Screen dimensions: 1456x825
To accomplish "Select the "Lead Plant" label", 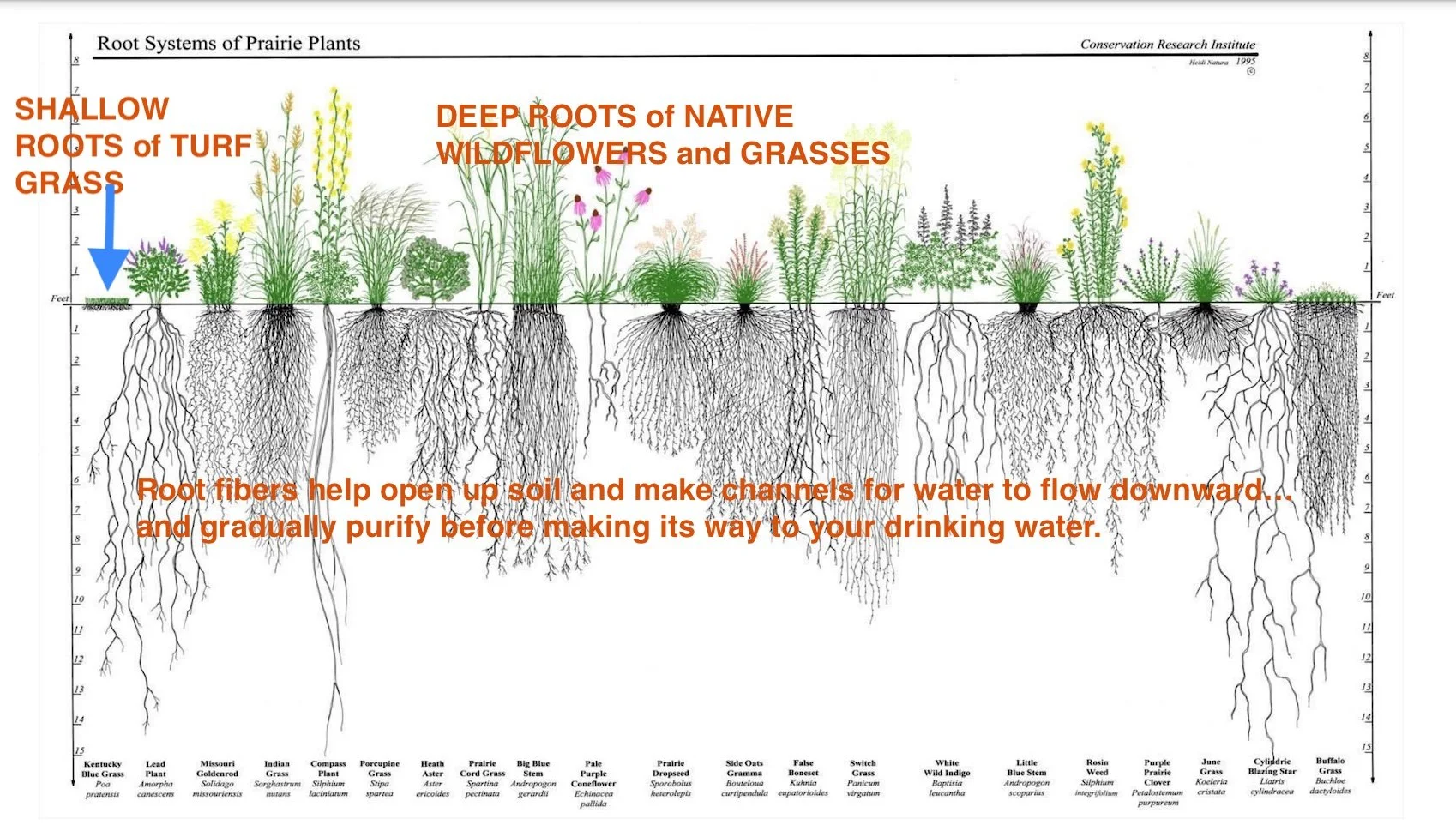I will [x=155, y=769].
